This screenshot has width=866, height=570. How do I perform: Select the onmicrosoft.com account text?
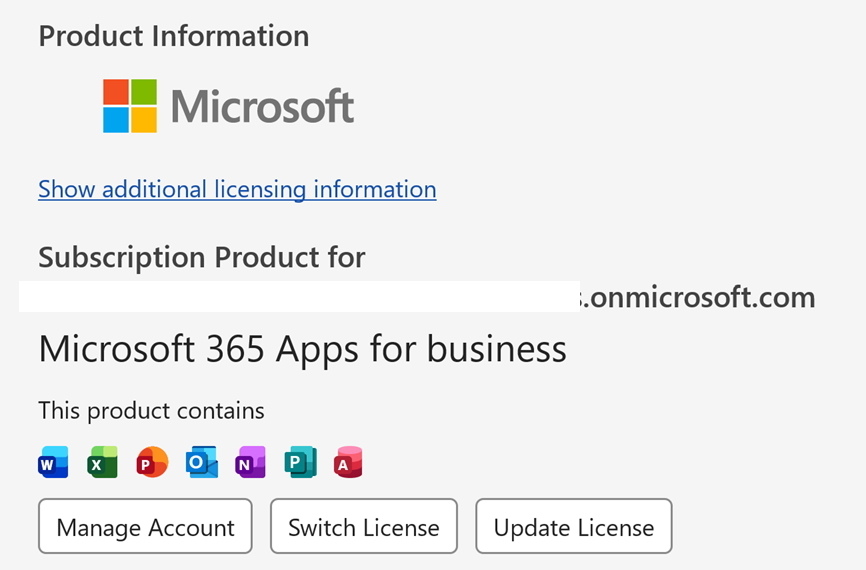(x=697, y=298)
